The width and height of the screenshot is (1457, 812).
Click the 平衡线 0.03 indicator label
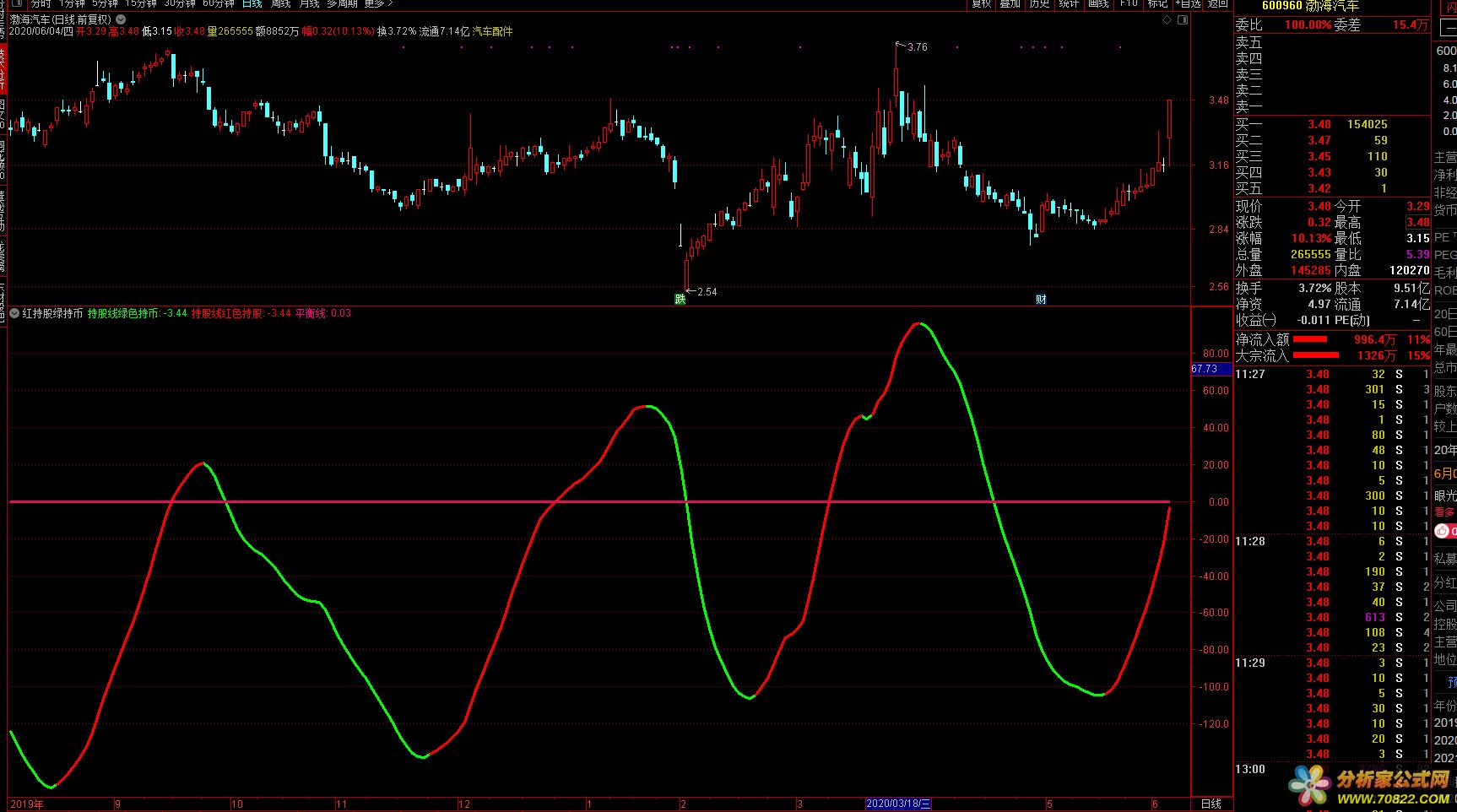point(323,313)
